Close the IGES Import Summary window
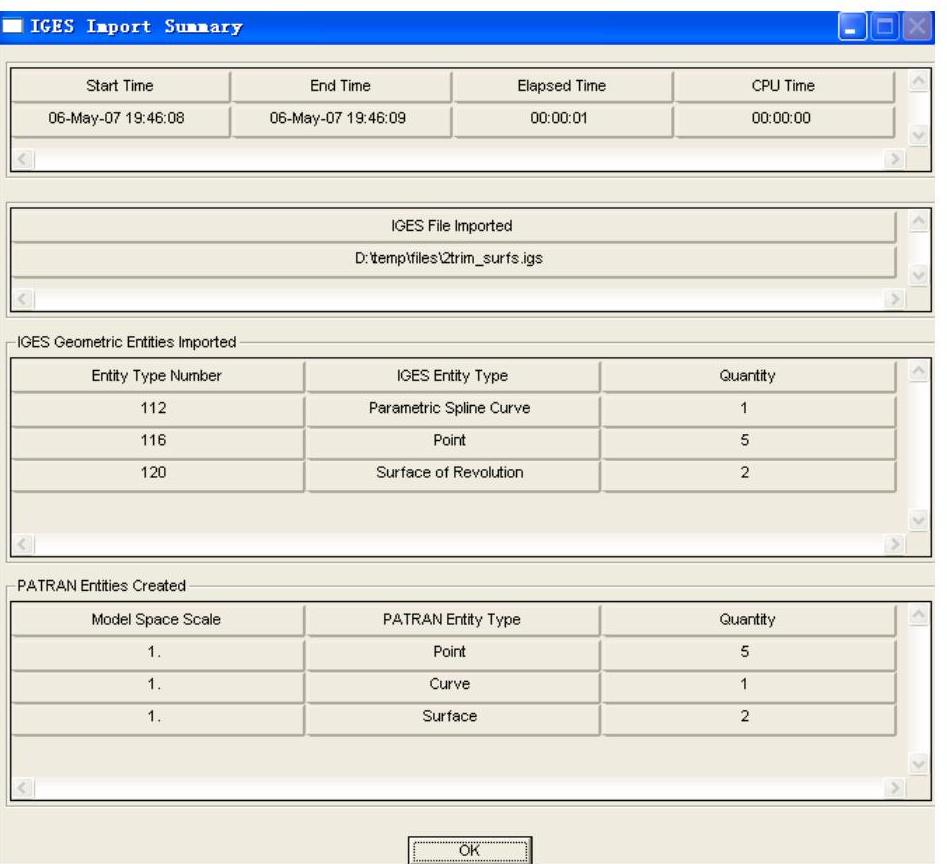 (917, 27)
